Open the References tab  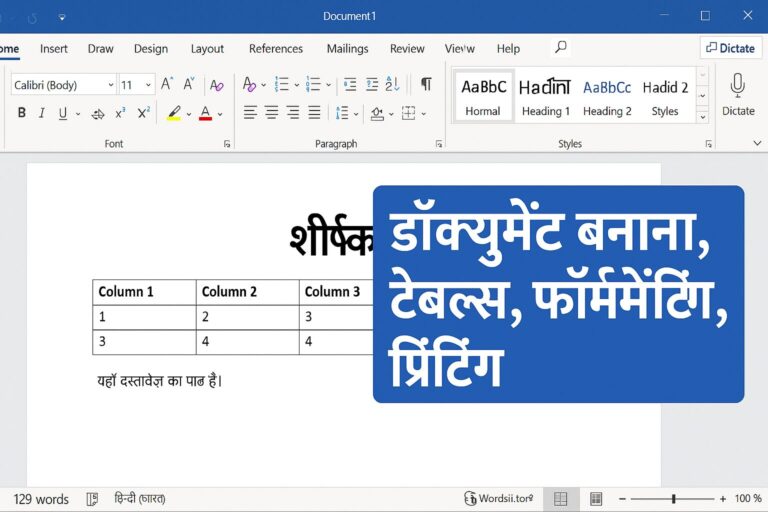tap(276, 49)
